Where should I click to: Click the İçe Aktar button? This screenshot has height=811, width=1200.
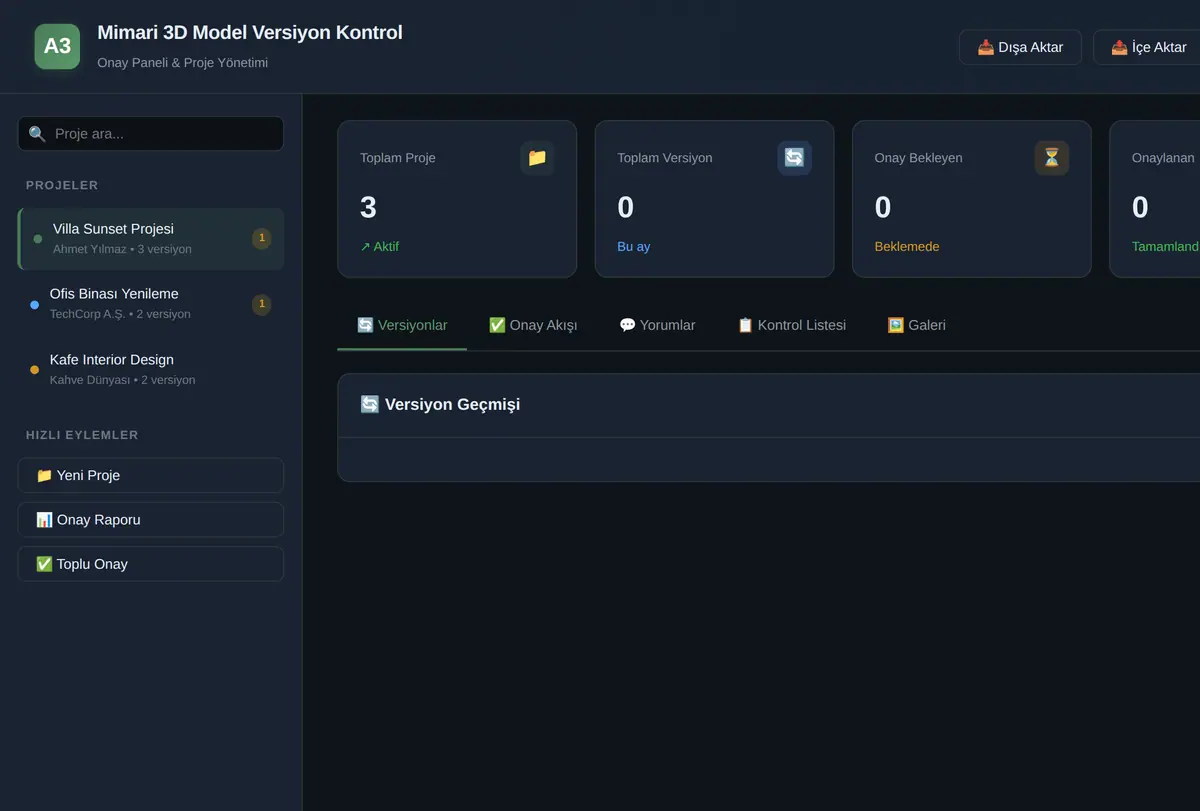[1148, 47]
